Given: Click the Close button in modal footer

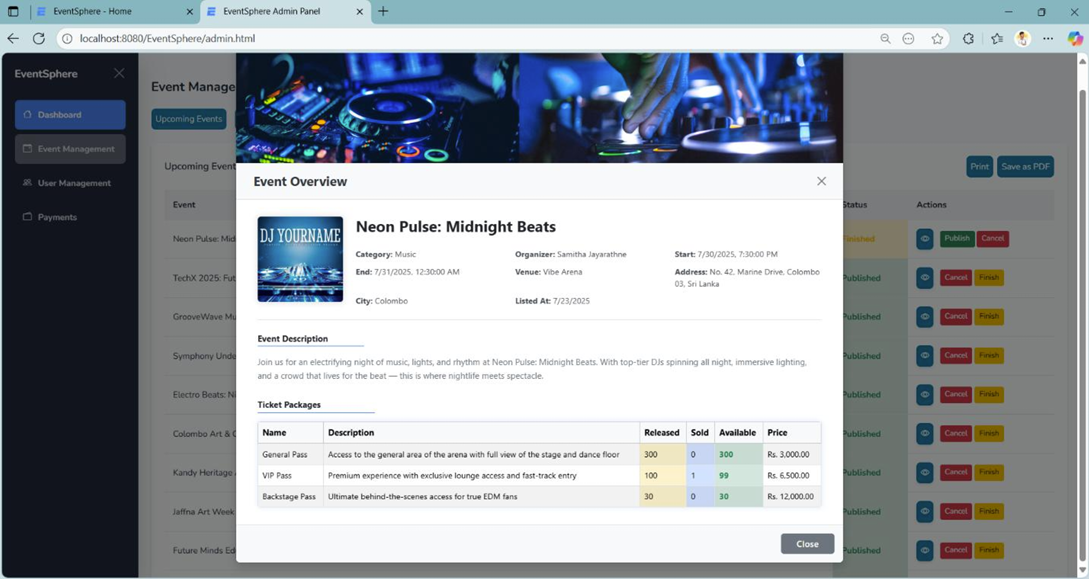Looking at the screenshot, I should [807, 544].
